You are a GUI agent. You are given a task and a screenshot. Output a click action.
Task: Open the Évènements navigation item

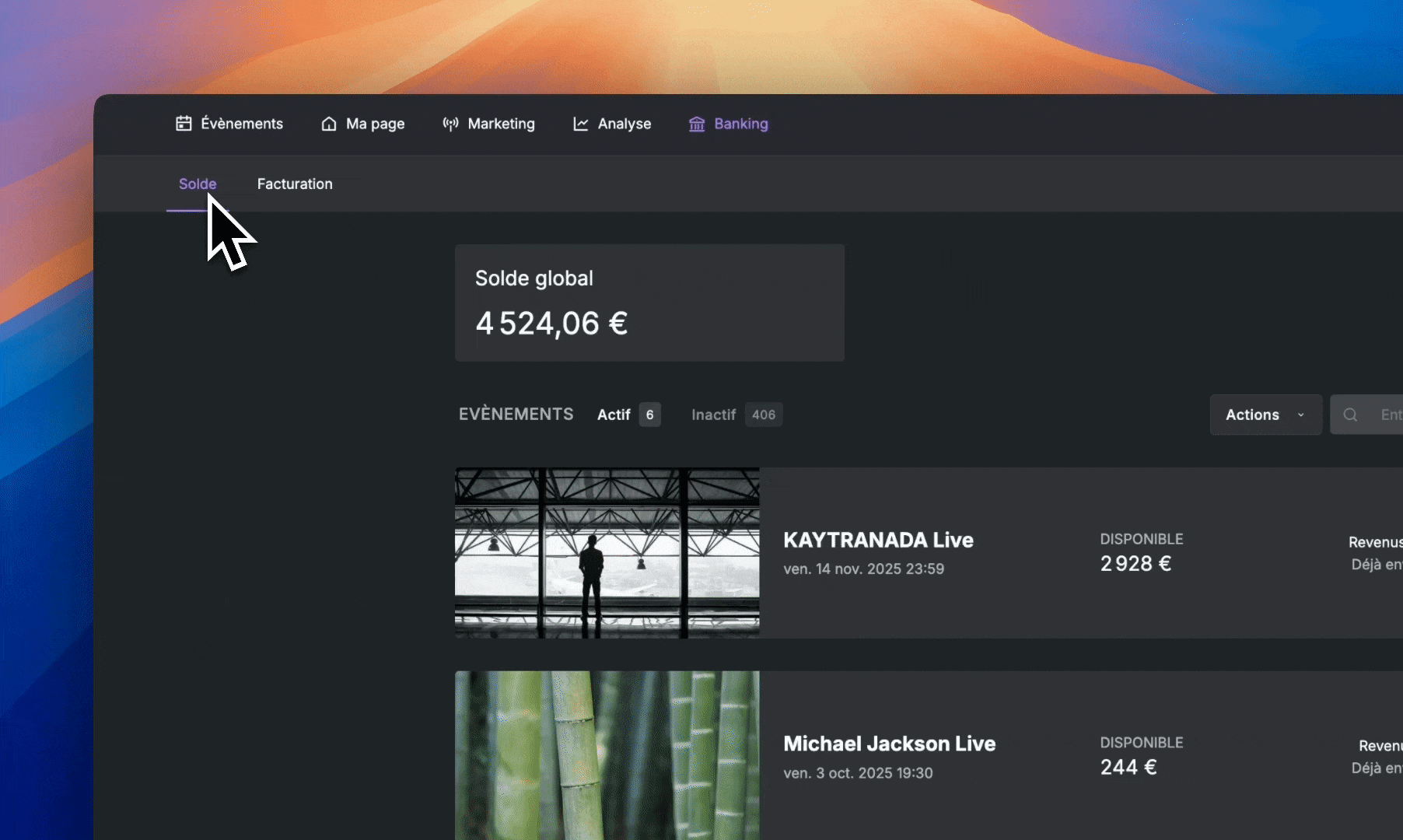(x=229, y=124)
